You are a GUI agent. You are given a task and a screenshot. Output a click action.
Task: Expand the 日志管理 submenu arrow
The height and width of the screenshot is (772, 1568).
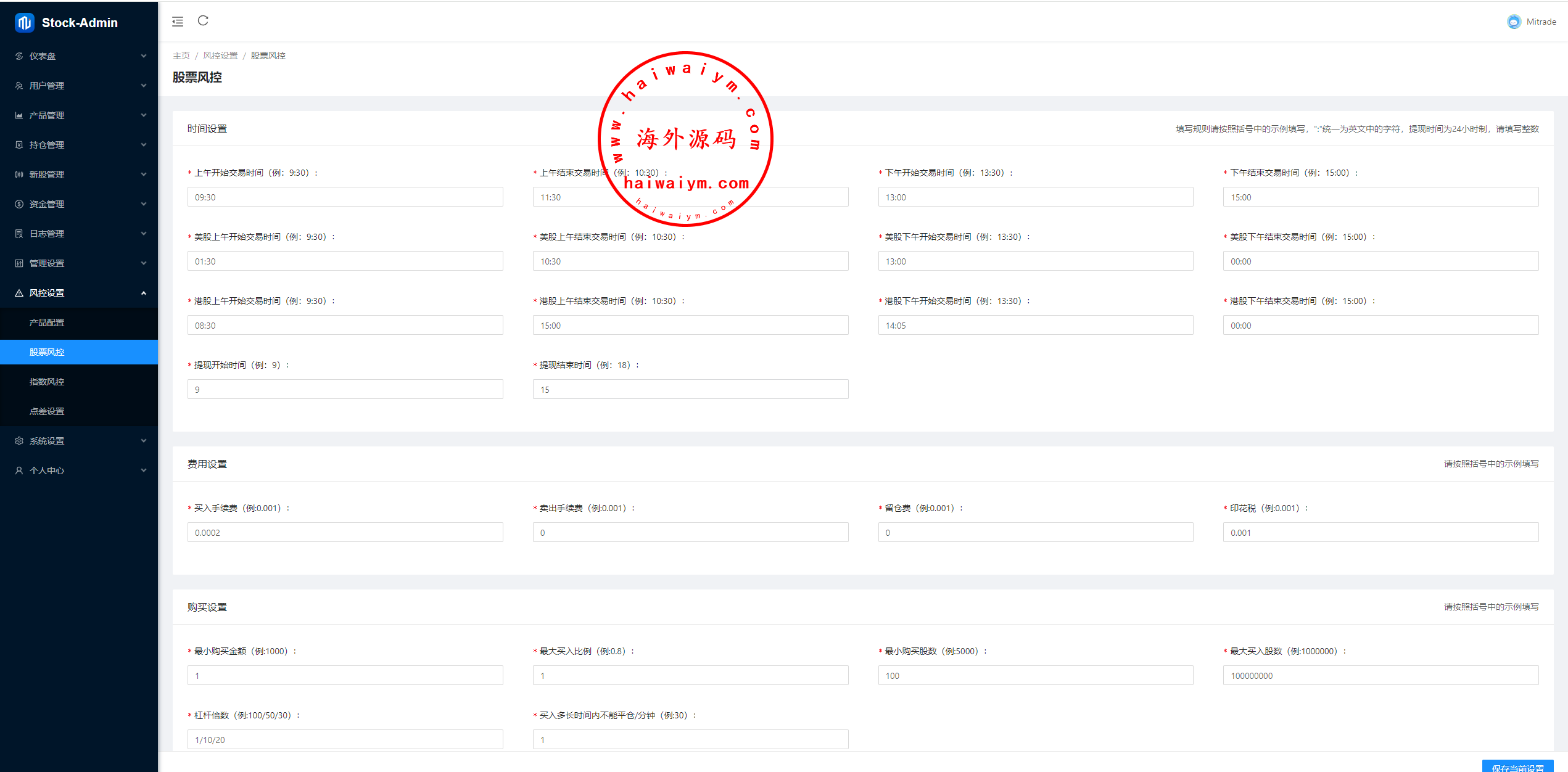point(144,234)
